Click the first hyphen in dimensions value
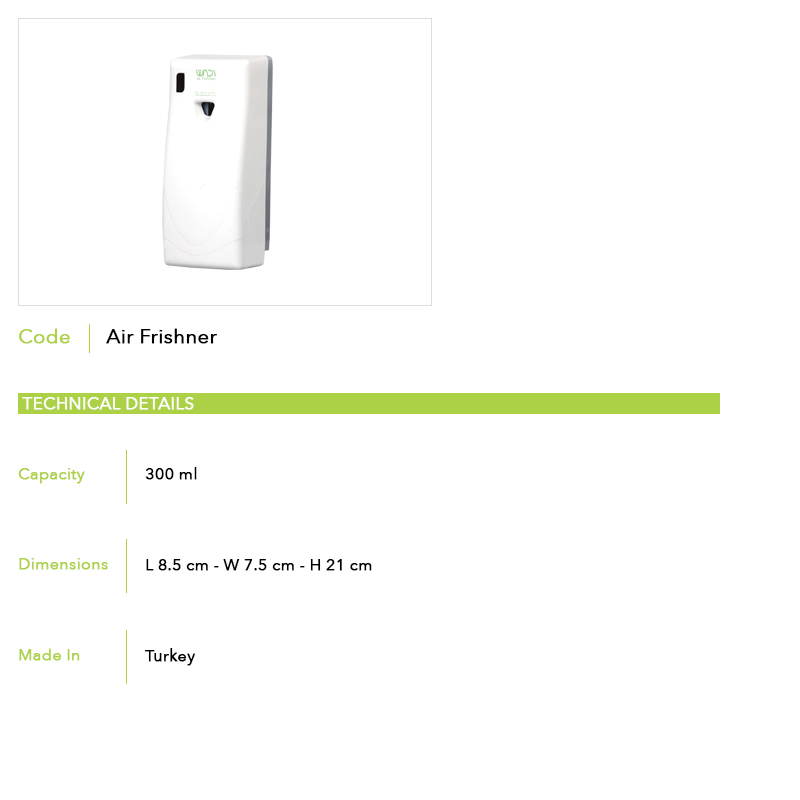This screenshot has height=800, width=800. point(216,566)
